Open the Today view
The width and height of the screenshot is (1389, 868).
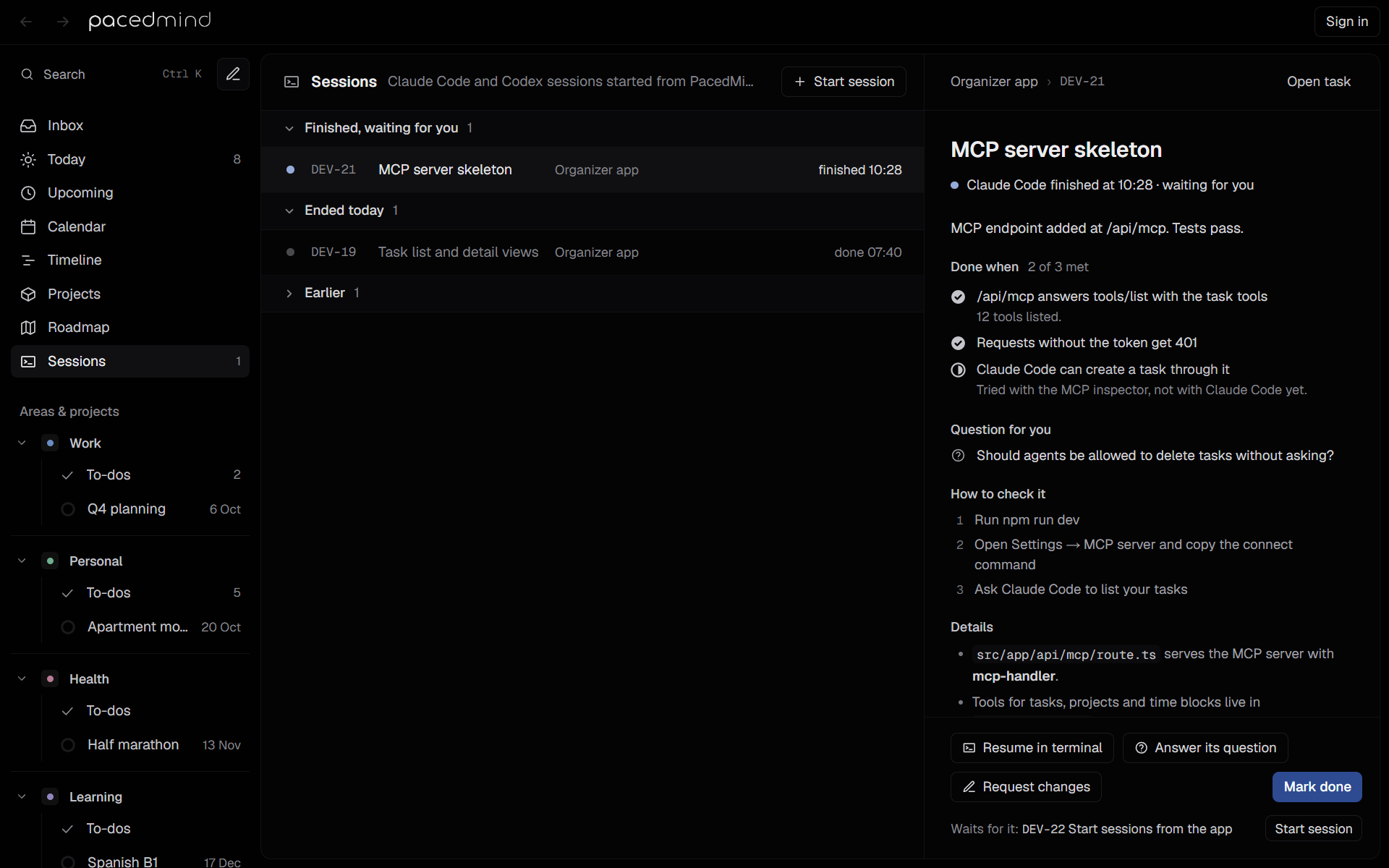[x=130, y=159]
